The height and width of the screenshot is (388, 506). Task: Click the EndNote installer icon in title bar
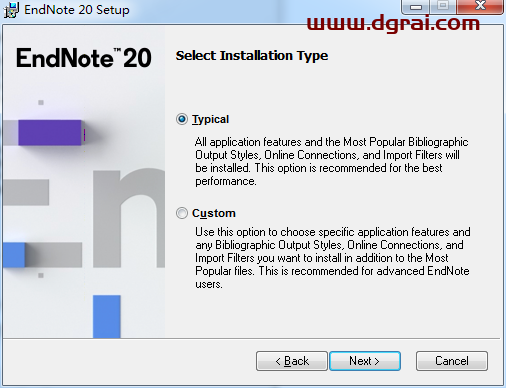click(11, 10)
